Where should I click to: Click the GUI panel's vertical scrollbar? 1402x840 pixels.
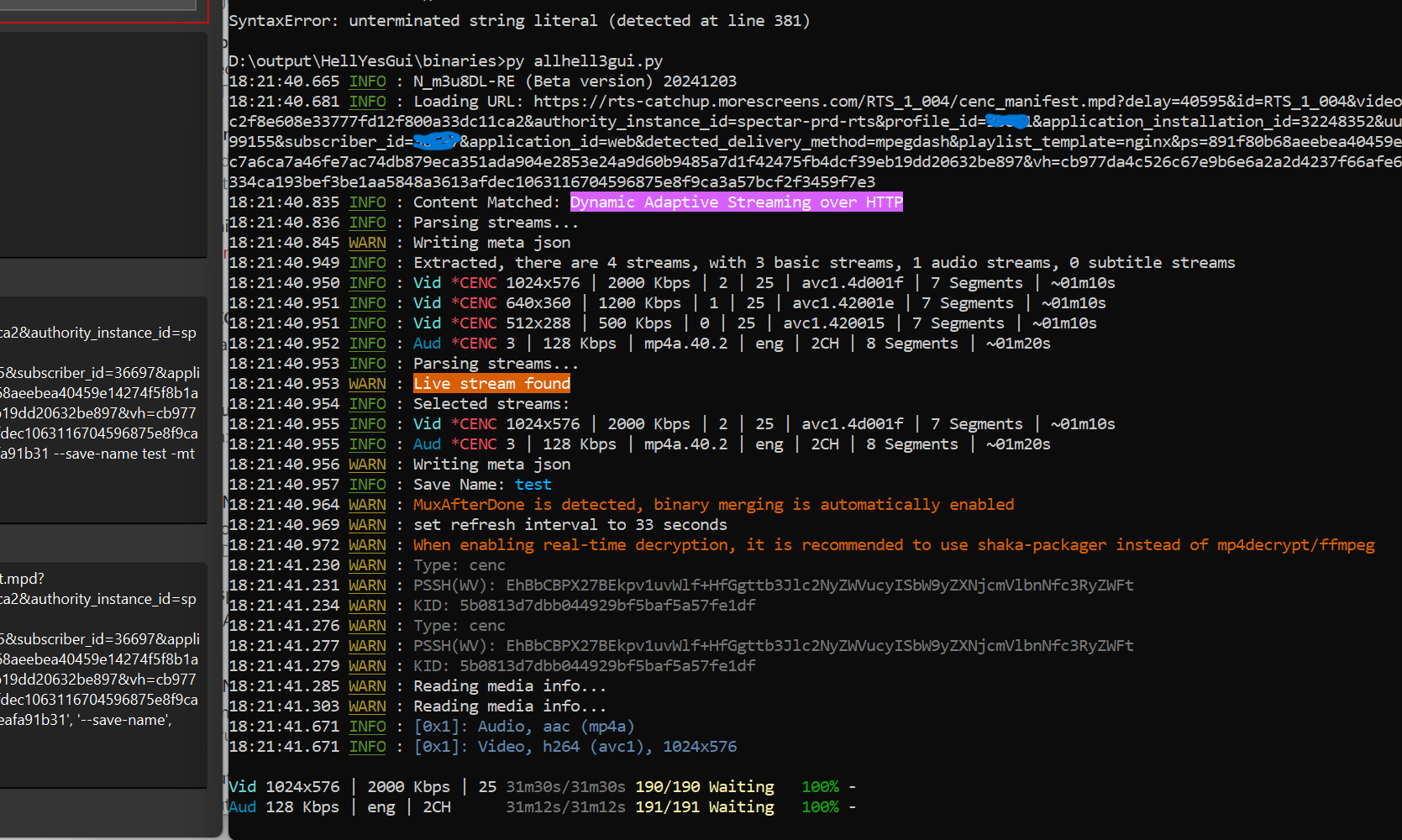pos(224,420)
